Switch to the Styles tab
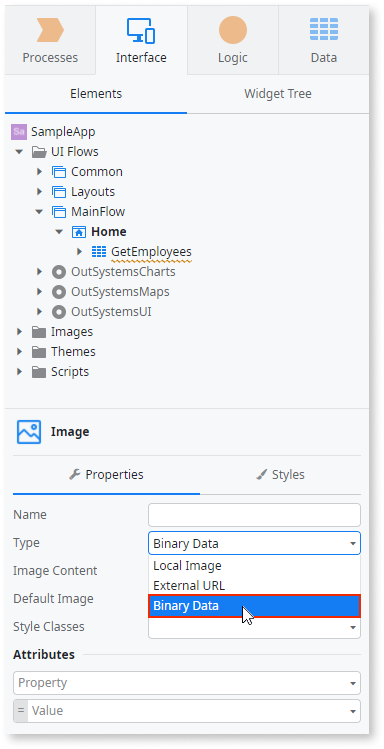 [x=280, y=475]
